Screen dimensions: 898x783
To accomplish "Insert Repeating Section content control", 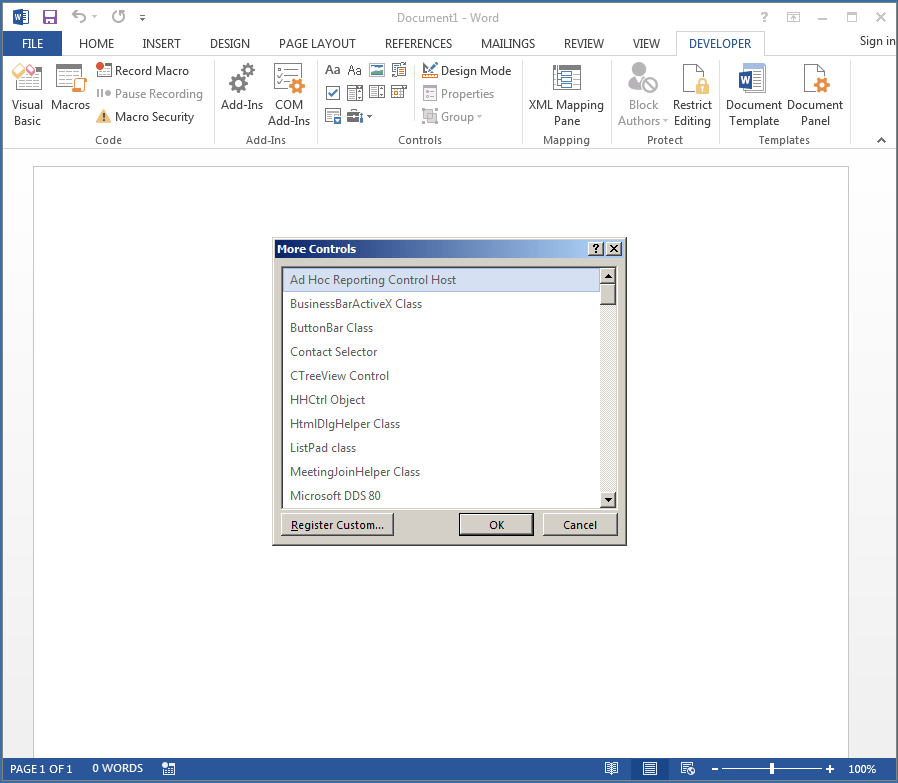I will 333,116.
